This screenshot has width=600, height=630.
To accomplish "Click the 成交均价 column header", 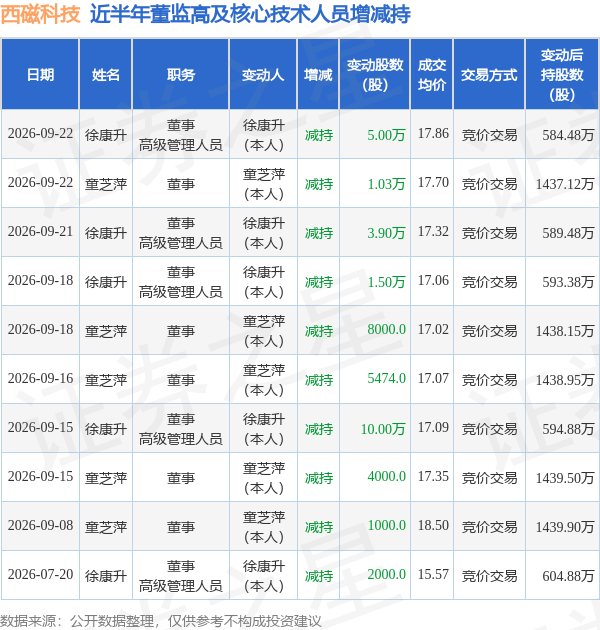I will coord(432,75).
